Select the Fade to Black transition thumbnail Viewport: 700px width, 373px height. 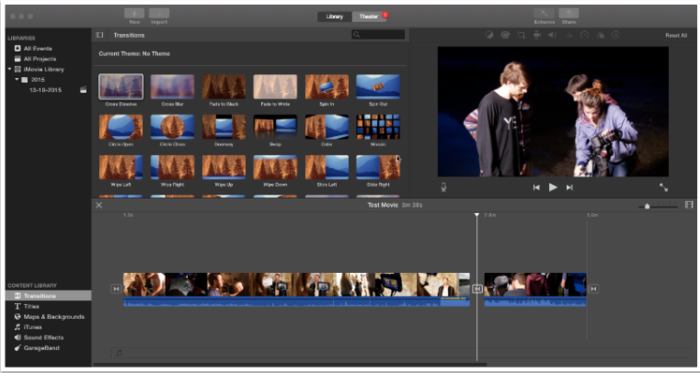point(224,87)
